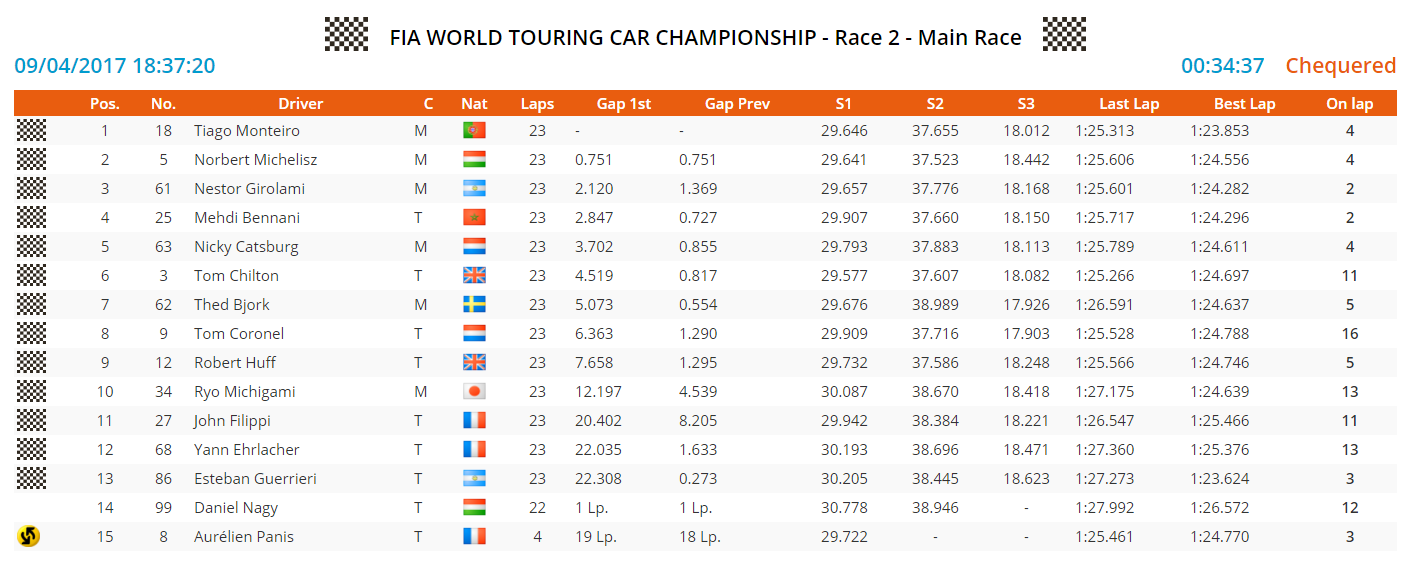
Task: Click driver name Esteban Guerrieri
Action: 255,479
